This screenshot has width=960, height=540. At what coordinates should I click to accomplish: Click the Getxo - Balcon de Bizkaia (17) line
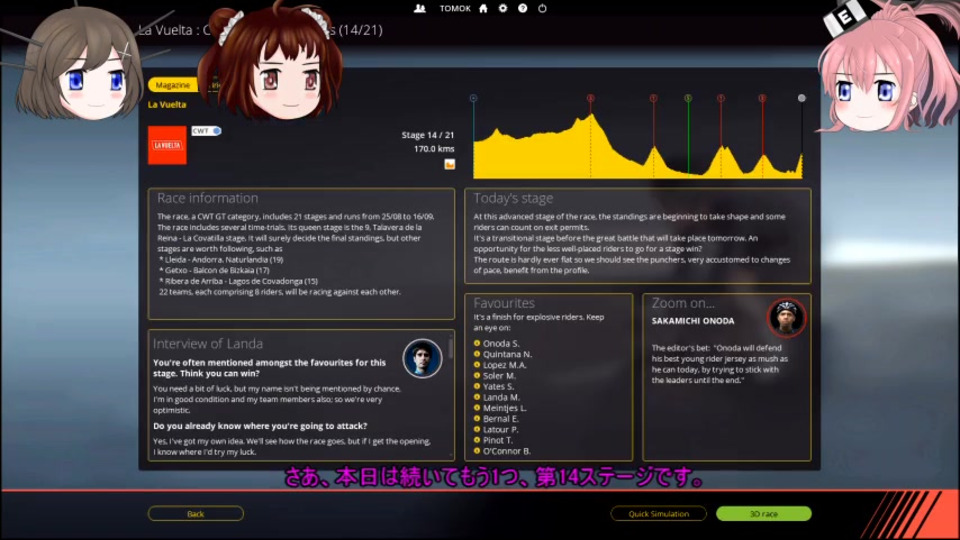(214, 270)
